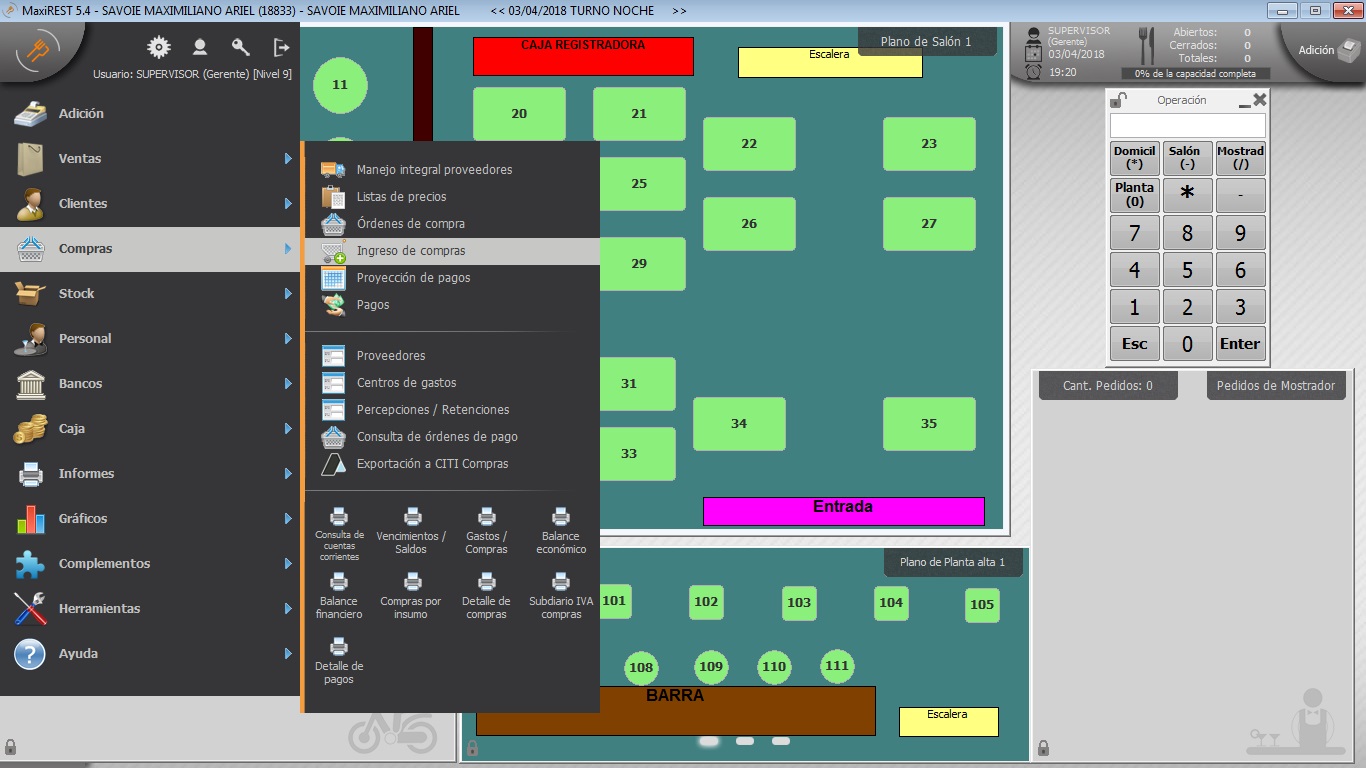The height and width of the screenshot is (768, 1366).
Task: Select Ingreso de compras menu entry
Action: click(x=411, y=251)
